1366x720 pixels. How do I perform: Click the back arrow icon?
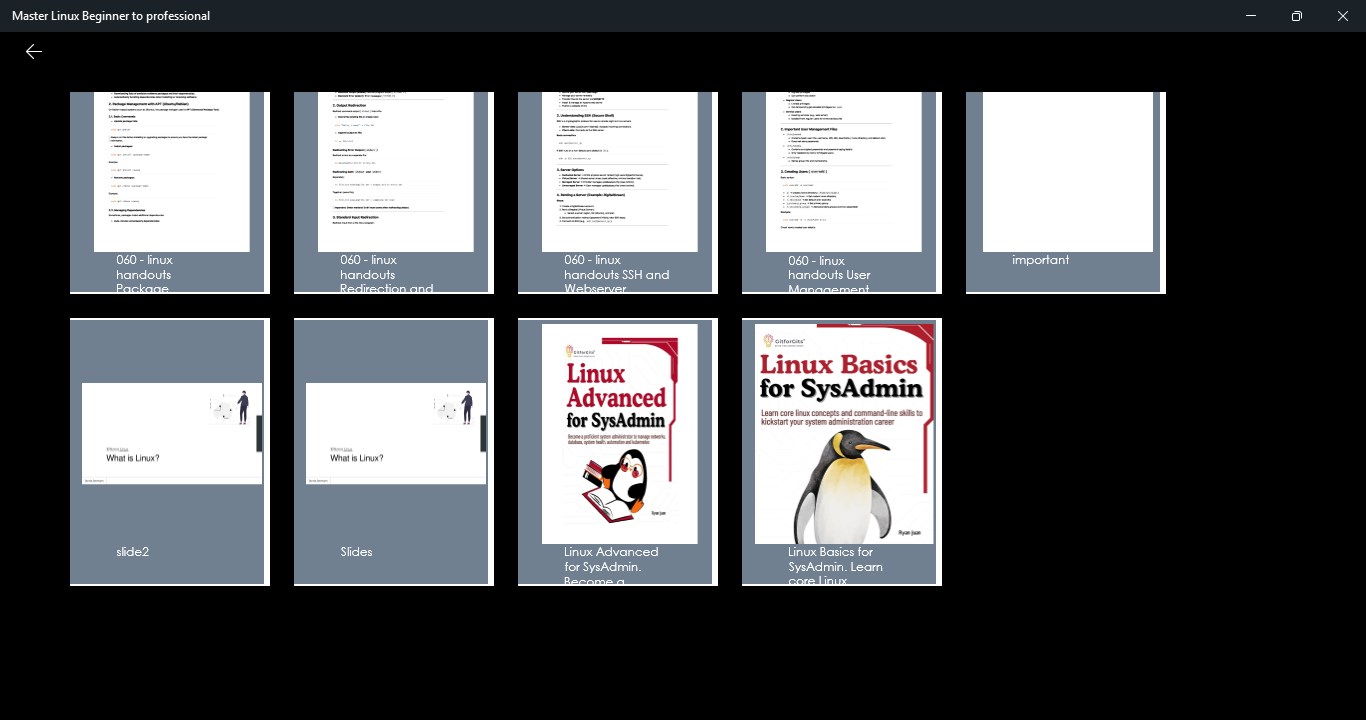pos(34,52)
